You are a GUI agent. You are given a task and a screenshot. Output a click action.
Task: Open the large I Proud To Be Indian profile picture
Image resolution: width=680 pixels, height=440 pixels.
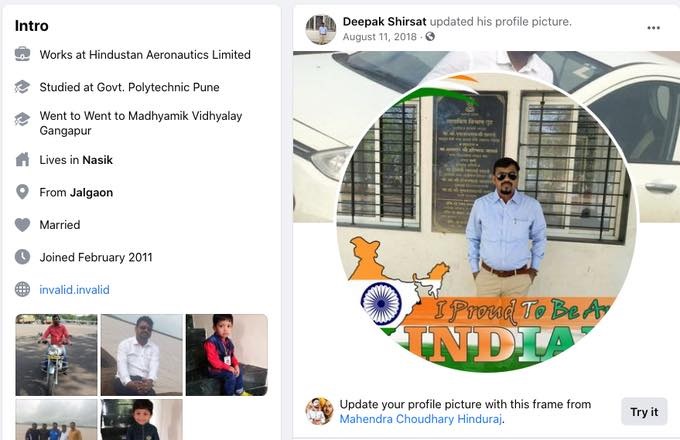(487, 222)
